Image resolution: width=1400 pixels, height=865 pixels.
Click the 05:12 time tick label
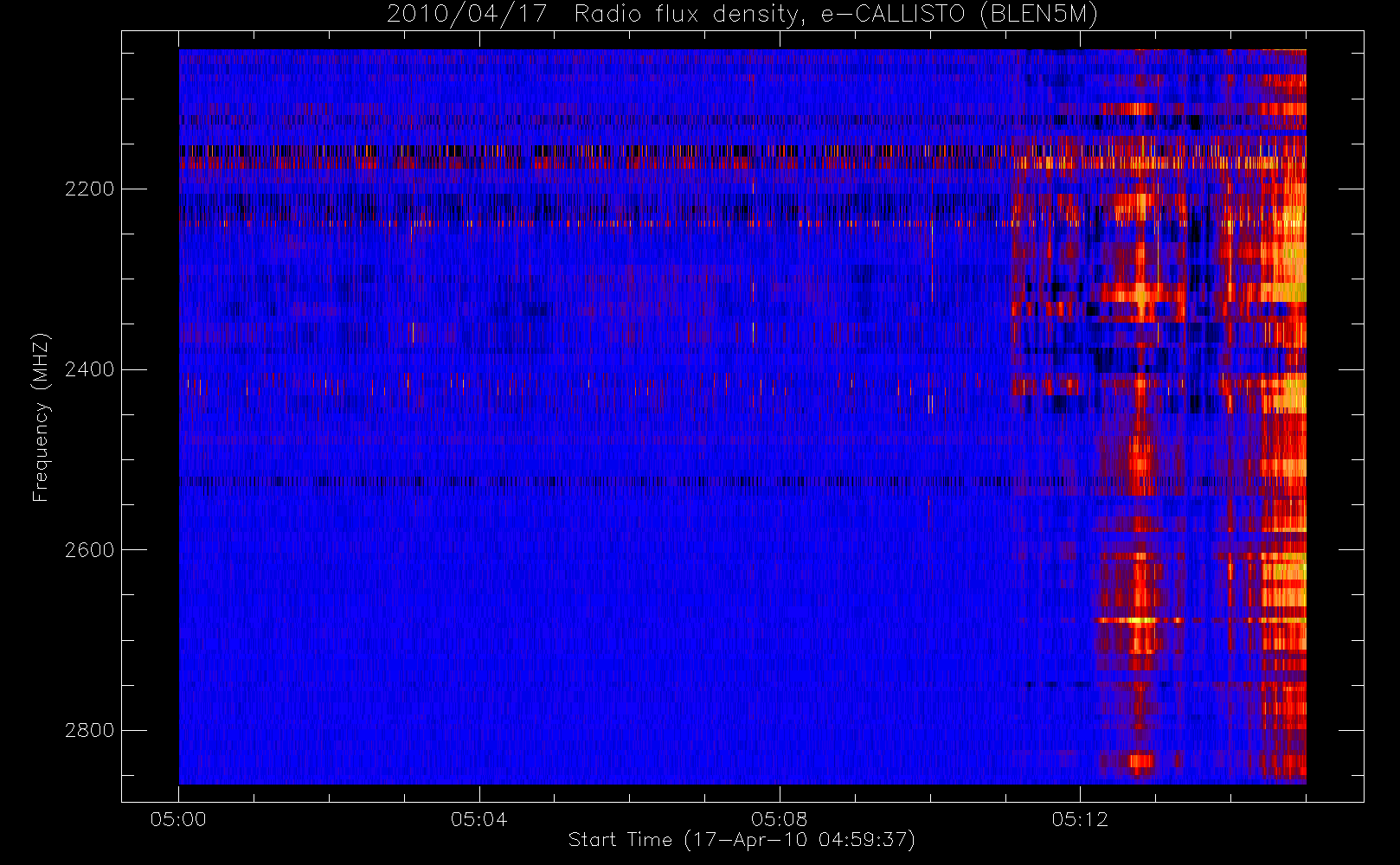pyautogui.click(x=1080, y=819)
